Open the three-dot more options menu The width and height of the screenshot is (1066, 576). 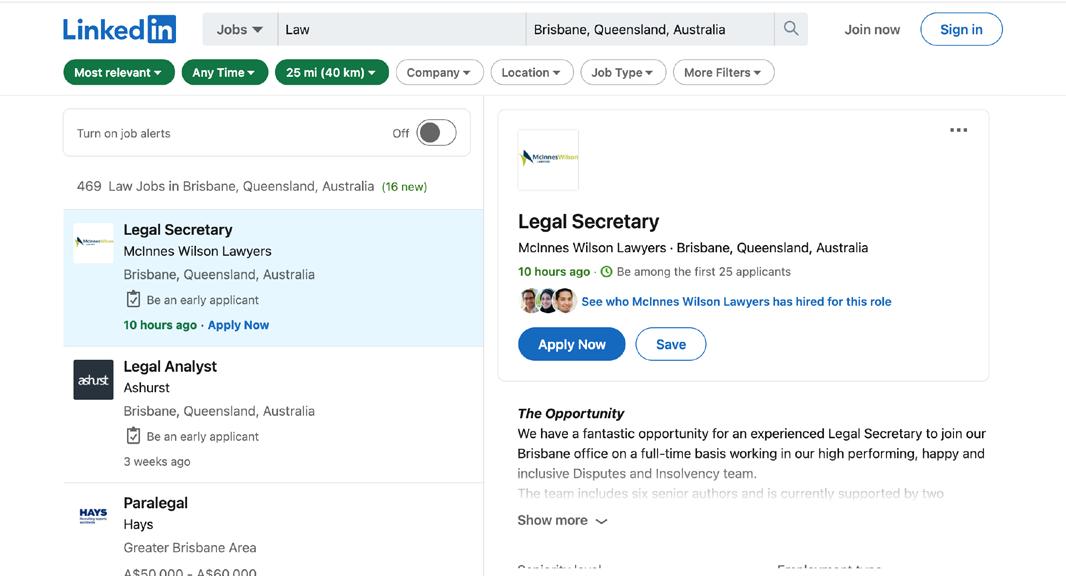(x=958, y=130)
